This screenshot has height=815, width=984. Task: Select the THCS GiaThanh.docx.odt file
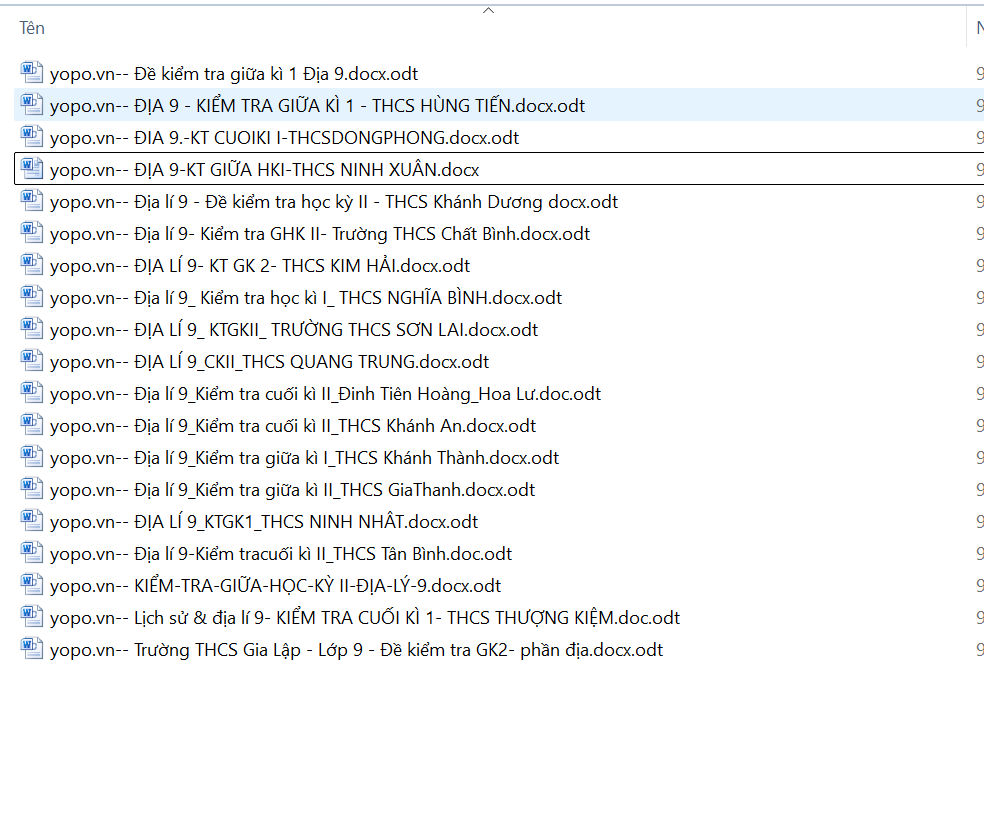292,490
